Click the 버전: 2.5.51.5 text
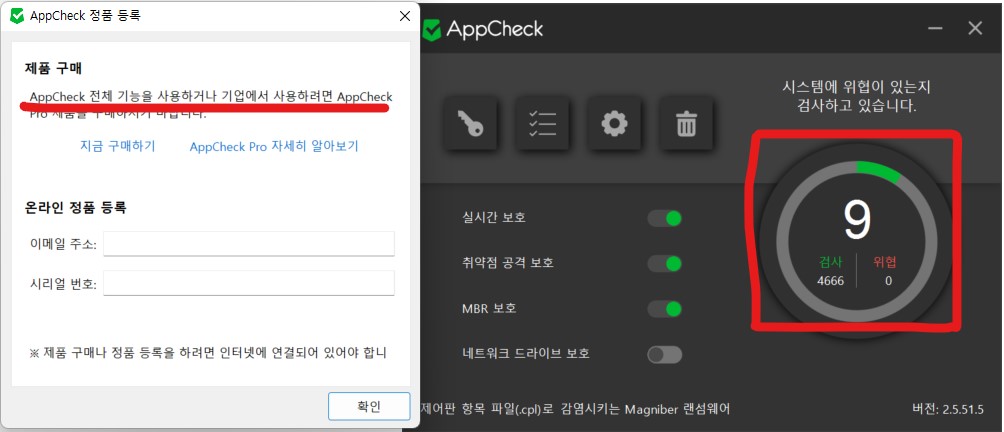Viewport: 1004px width, 432px height. (x=948, y=409)
